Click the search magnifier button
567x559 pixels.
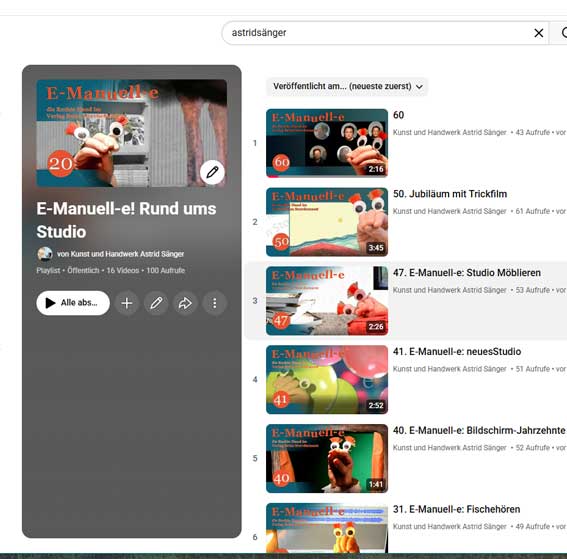tap(560, 33)
